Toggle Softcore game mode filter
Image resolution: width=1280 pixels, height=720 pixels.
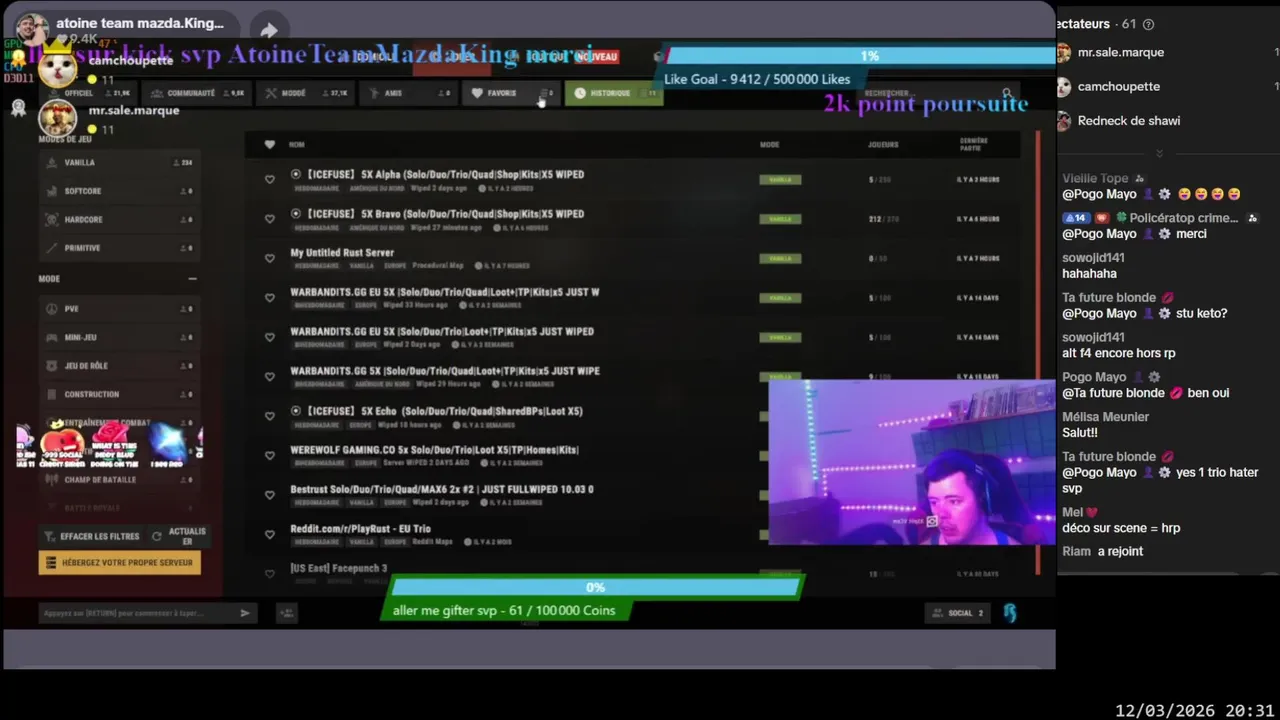119,191
